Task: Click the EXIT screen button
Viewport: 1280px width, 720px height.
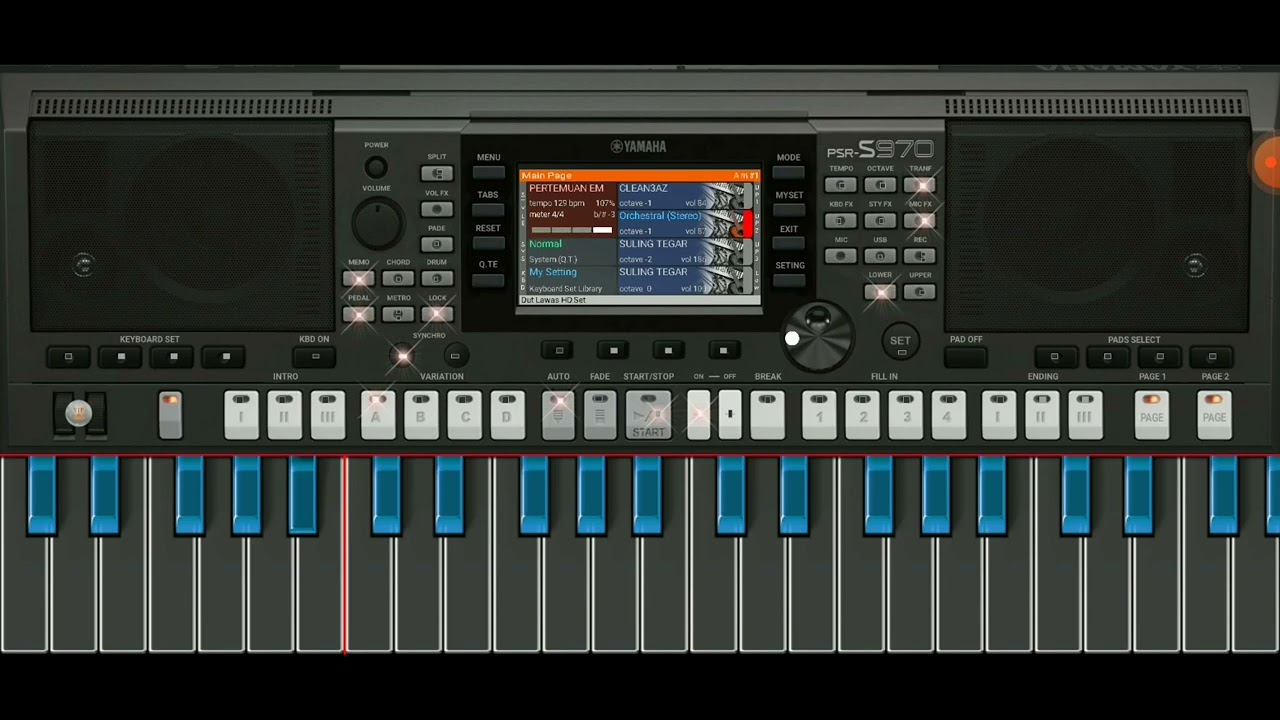Action: [789, 244]
